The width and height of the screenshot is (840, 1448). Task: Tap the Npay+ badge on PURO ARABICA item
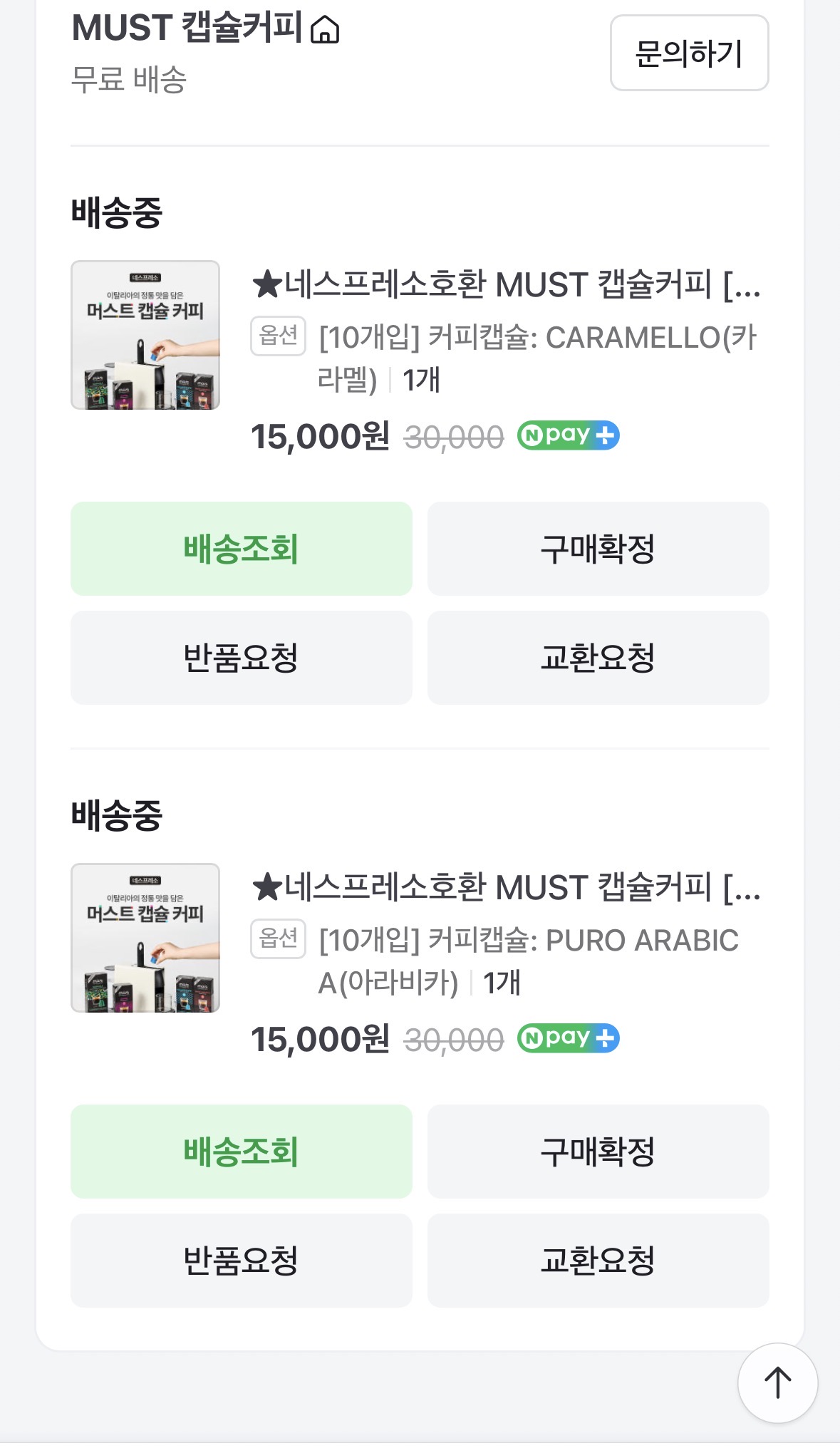pos(568,1038)
